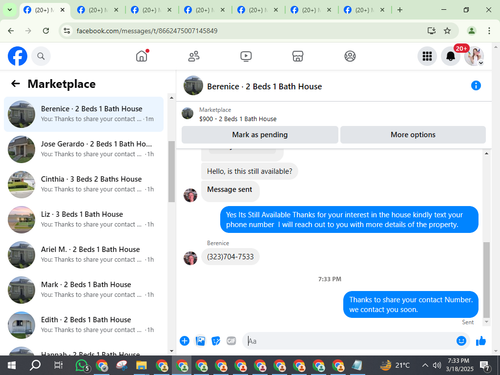Open the Marketplace storefront icon
This screenshot has width=500, height=375.
(x=298, y=56)
